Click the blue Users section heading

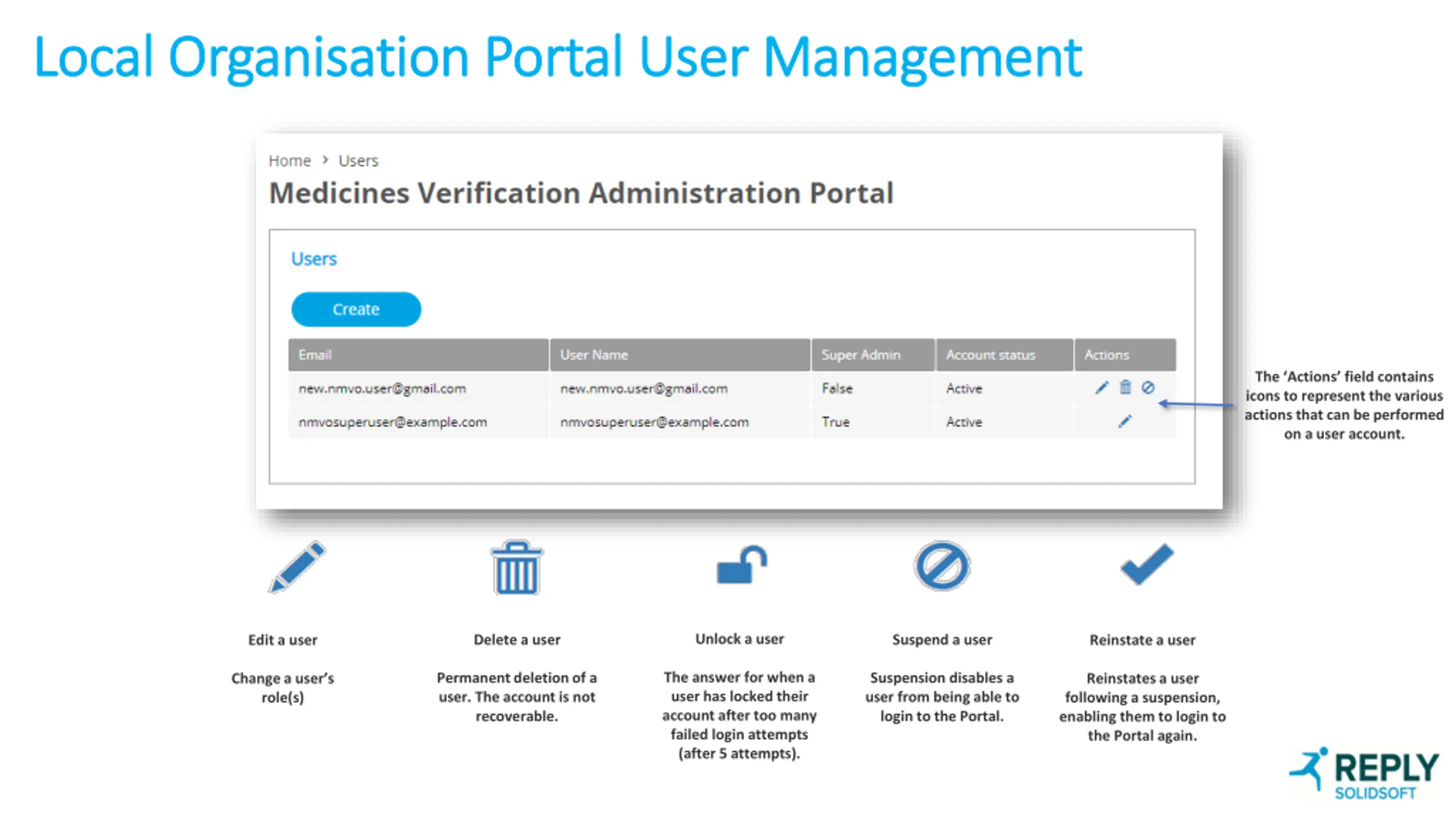click(314, 259)
